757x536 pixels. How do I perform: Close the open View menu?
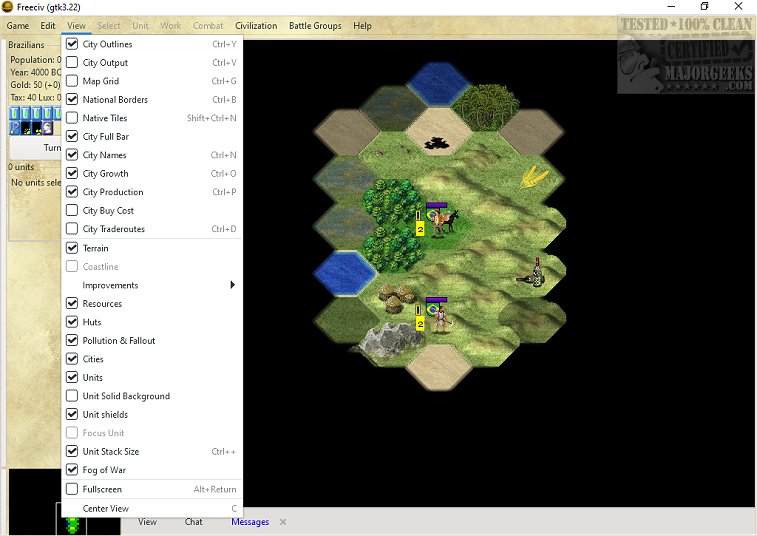pos(76,26)
